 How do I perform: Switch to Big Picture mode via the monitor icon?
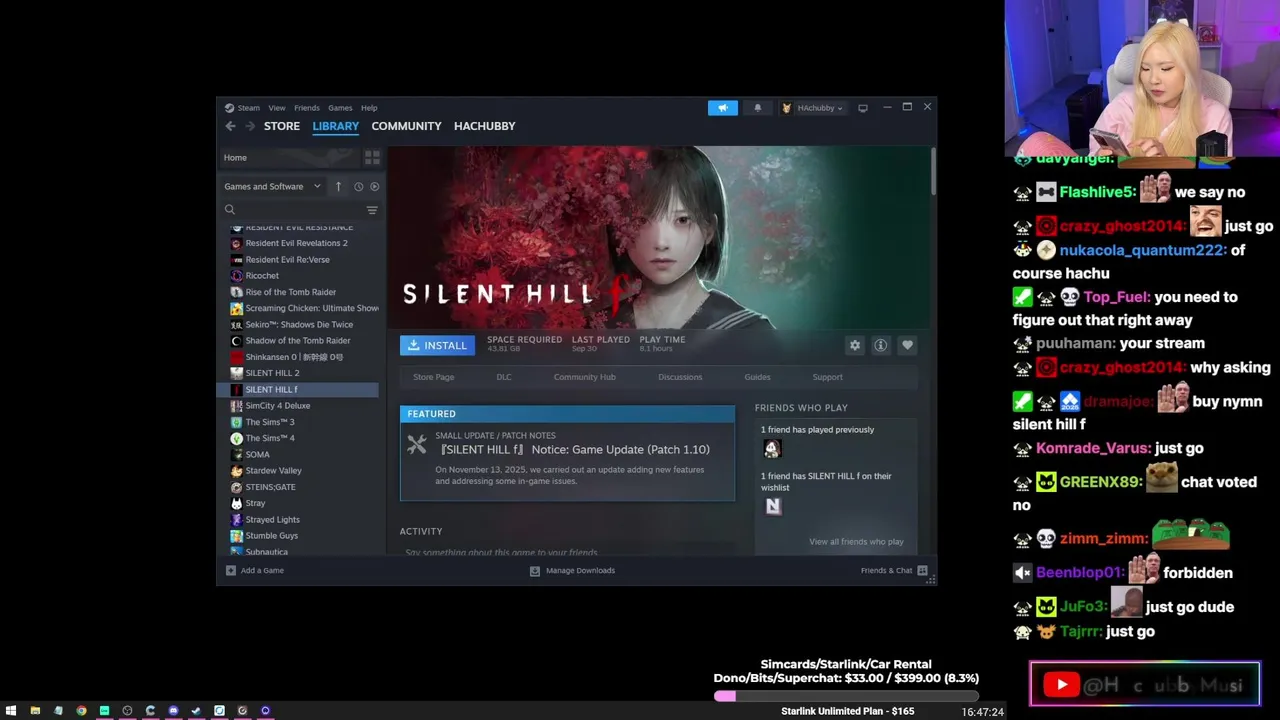(863, 108)
